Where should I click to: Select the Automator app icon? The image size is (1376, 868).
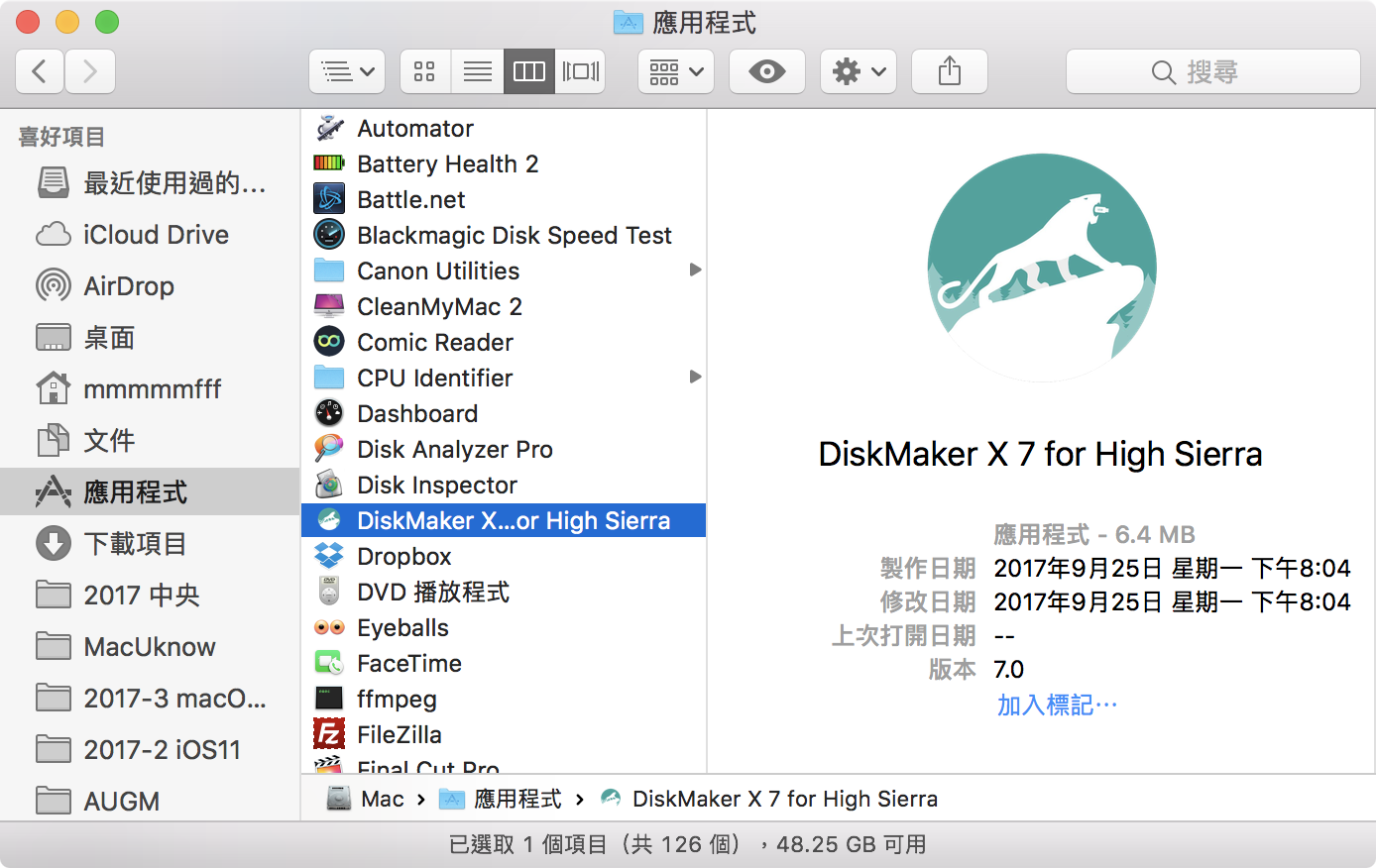click(329, 128)
